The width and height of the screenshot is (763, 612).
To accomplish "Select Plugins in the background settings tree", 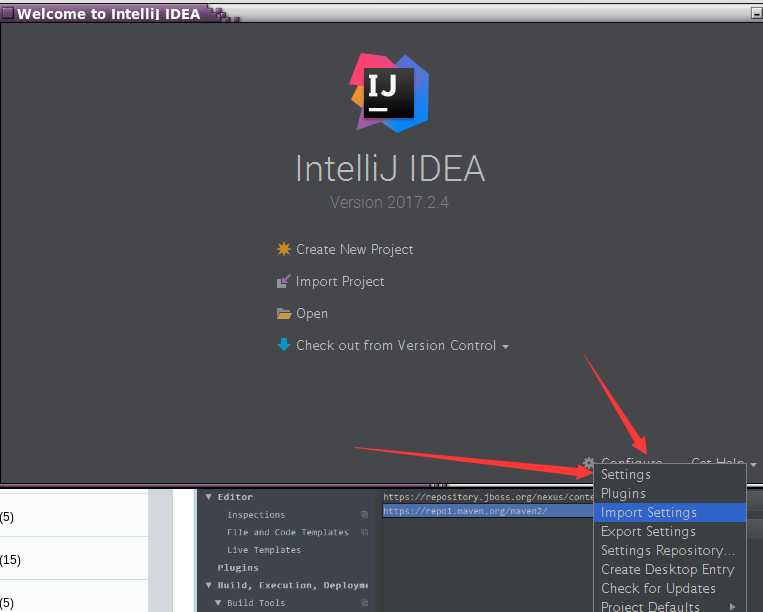I will 238,568.
